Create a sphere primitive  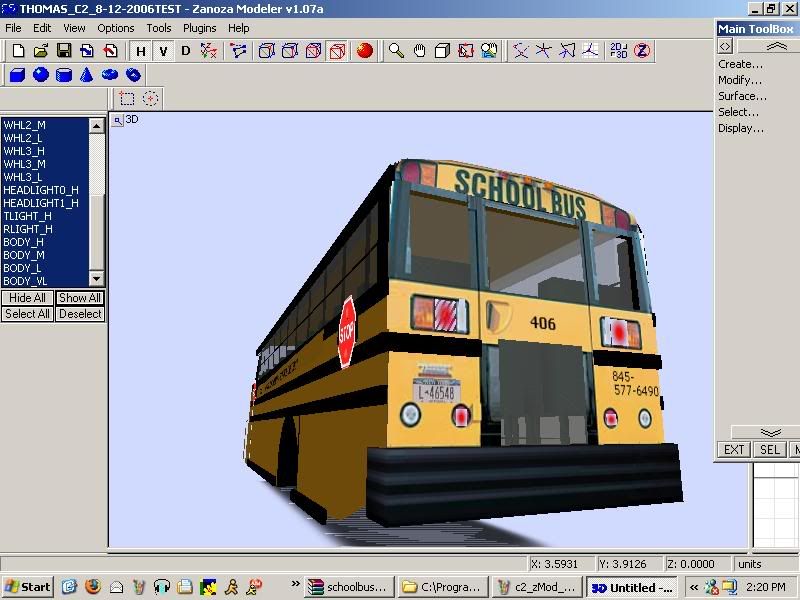(41, 75)
